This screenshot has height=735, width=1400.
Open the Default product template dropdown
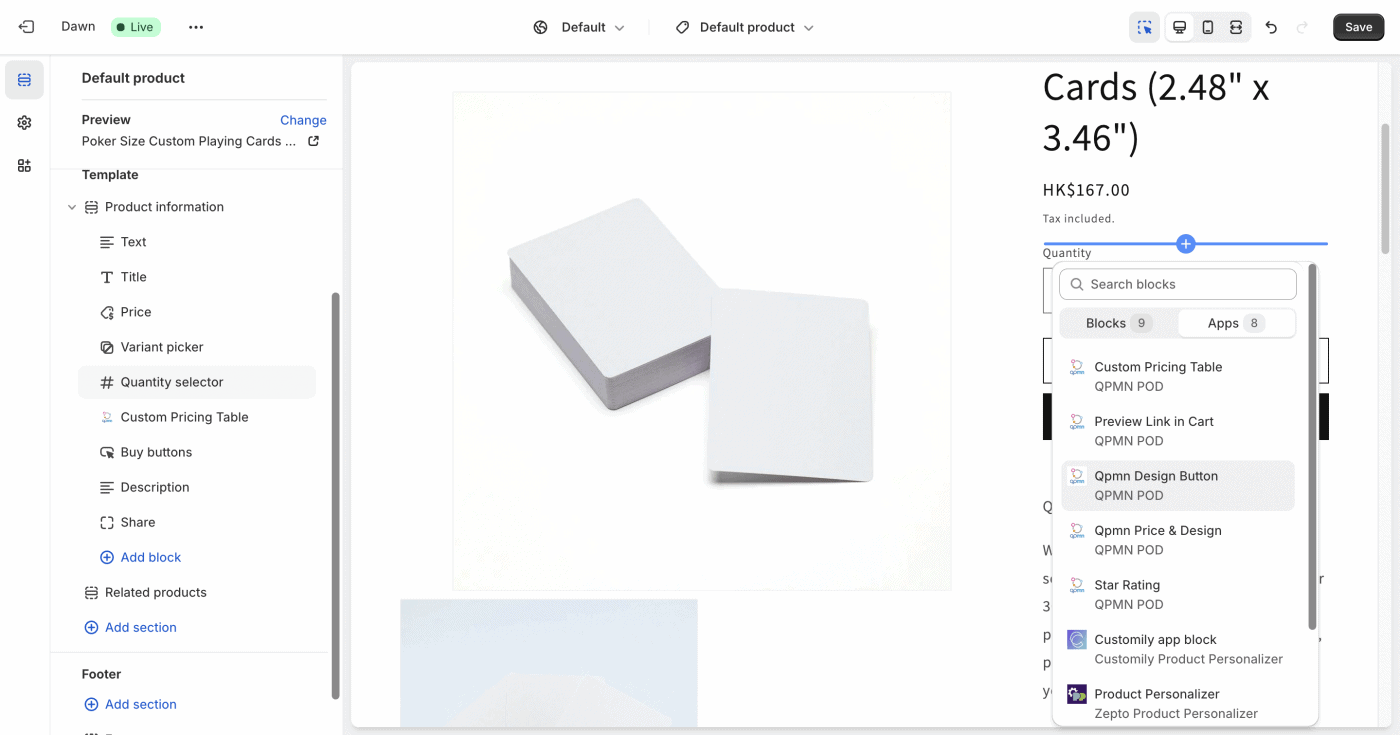point(745,27)
